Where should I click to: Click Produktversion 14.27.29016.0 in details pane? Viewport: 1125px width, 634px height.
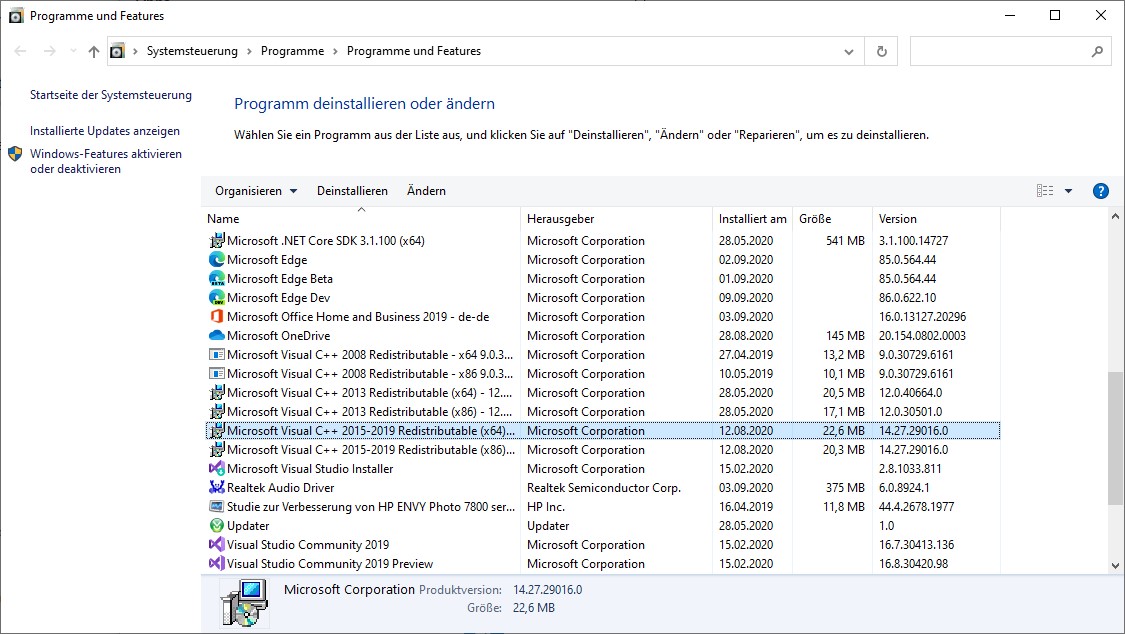[547, 590]
